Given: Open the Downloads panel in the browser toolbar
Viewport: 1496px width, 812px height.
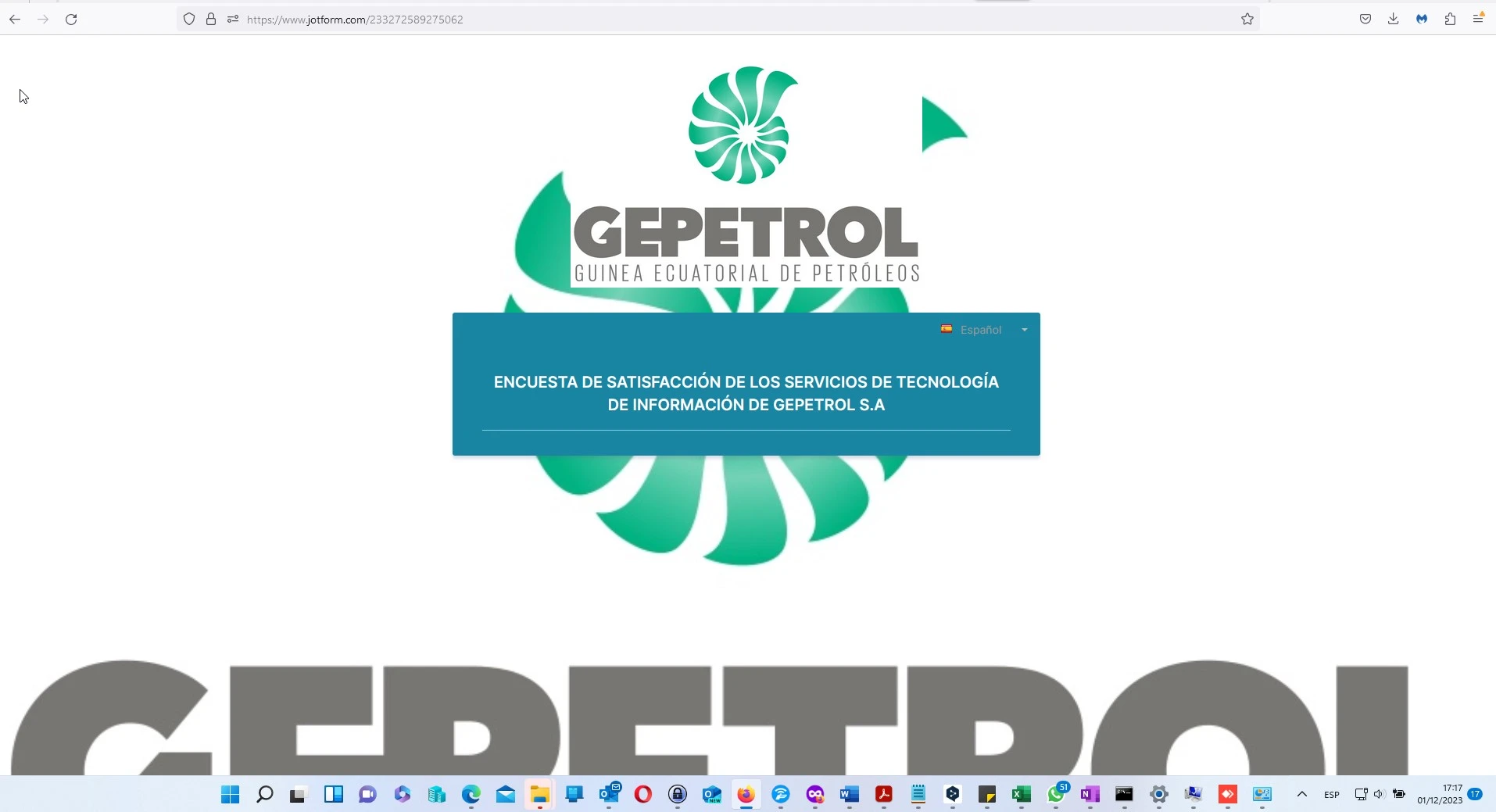Looking at the screenshot, I should tap(1393, 19).
